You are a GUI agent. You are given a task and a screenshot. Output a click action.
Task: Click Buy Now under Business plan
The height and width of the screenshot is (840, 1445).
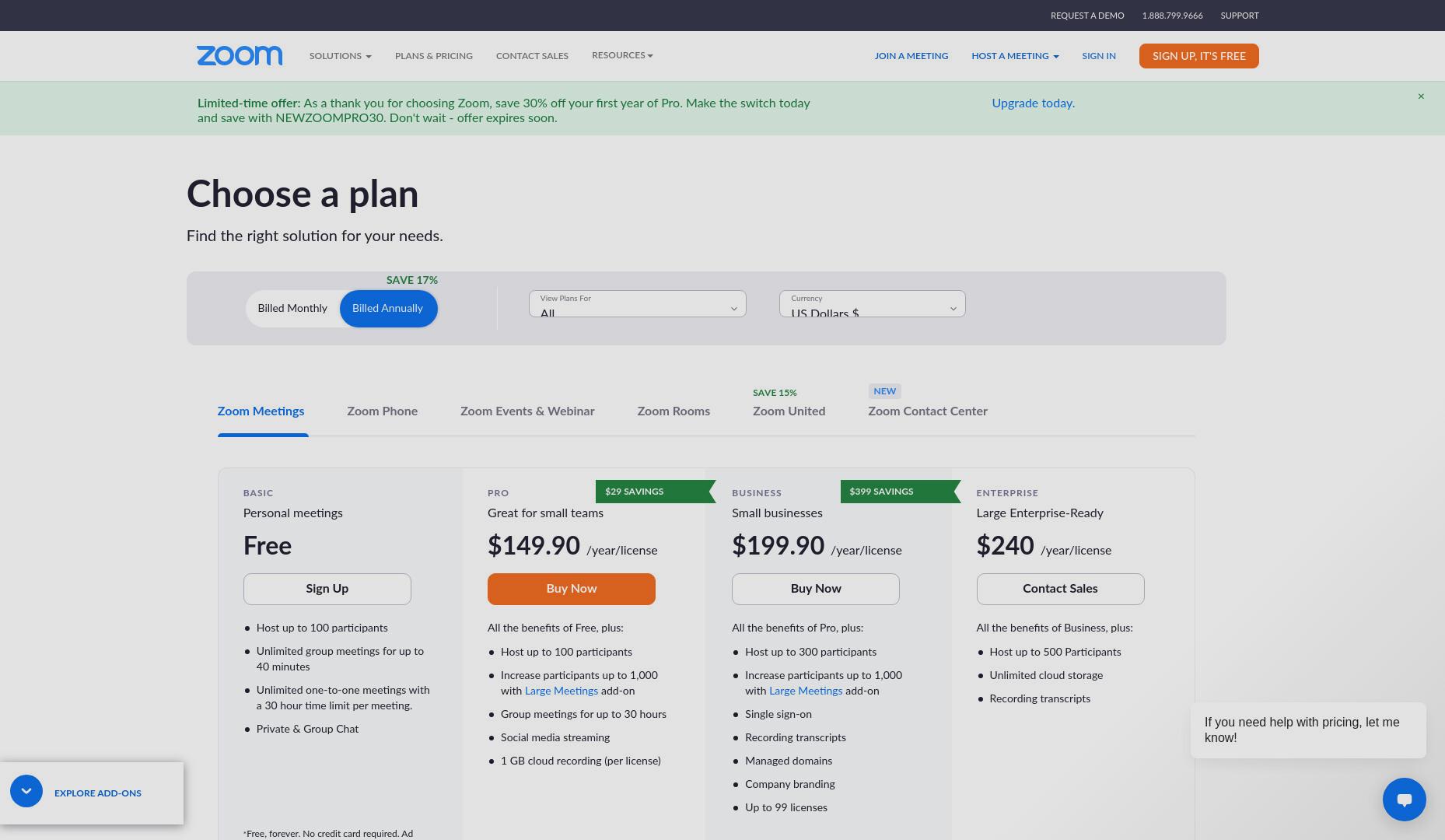(x=816, y=589)
